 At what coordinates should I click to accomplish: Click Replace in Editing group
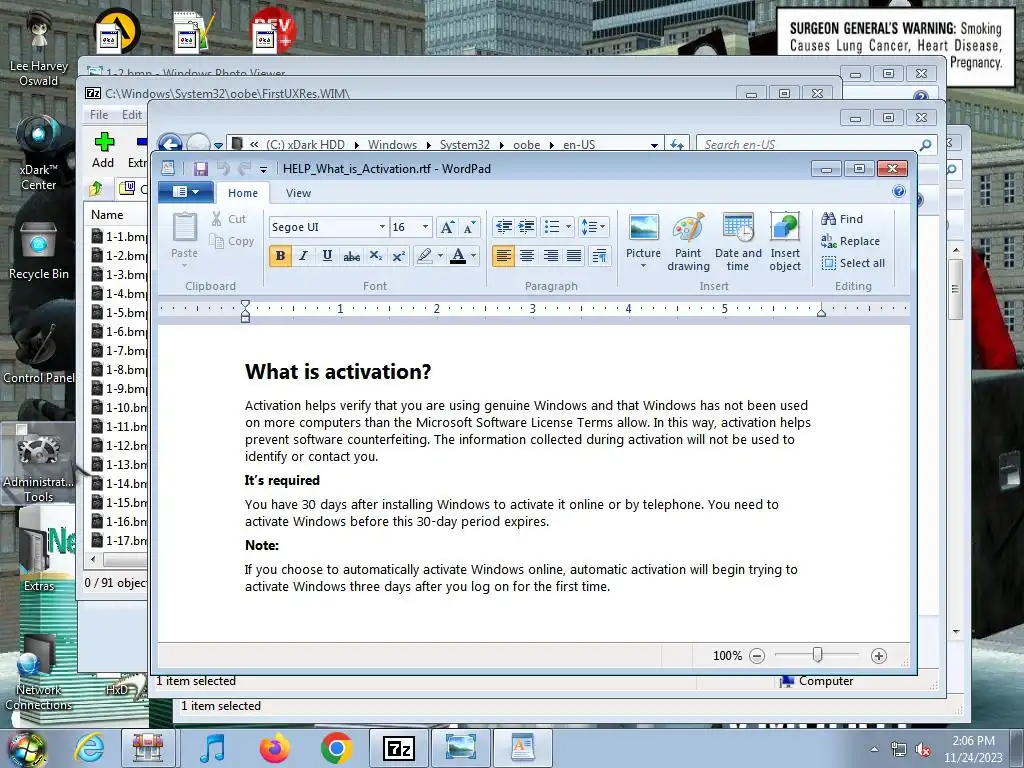851,241
